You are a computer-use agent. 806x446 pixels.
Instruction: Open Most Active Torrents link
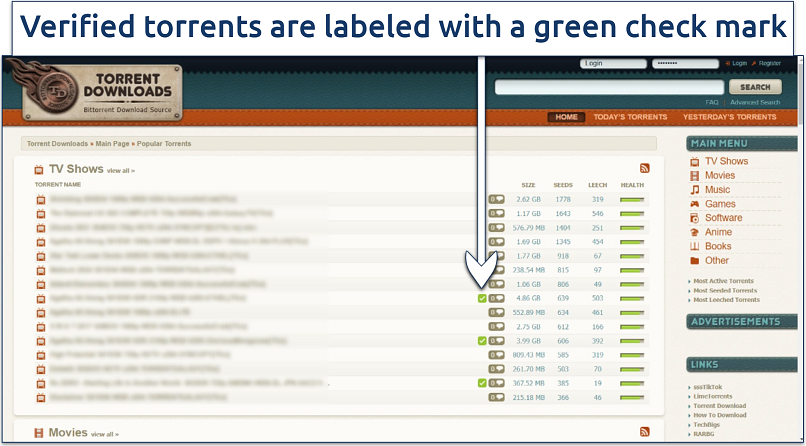pyautogui.click(x=723, y=281)
